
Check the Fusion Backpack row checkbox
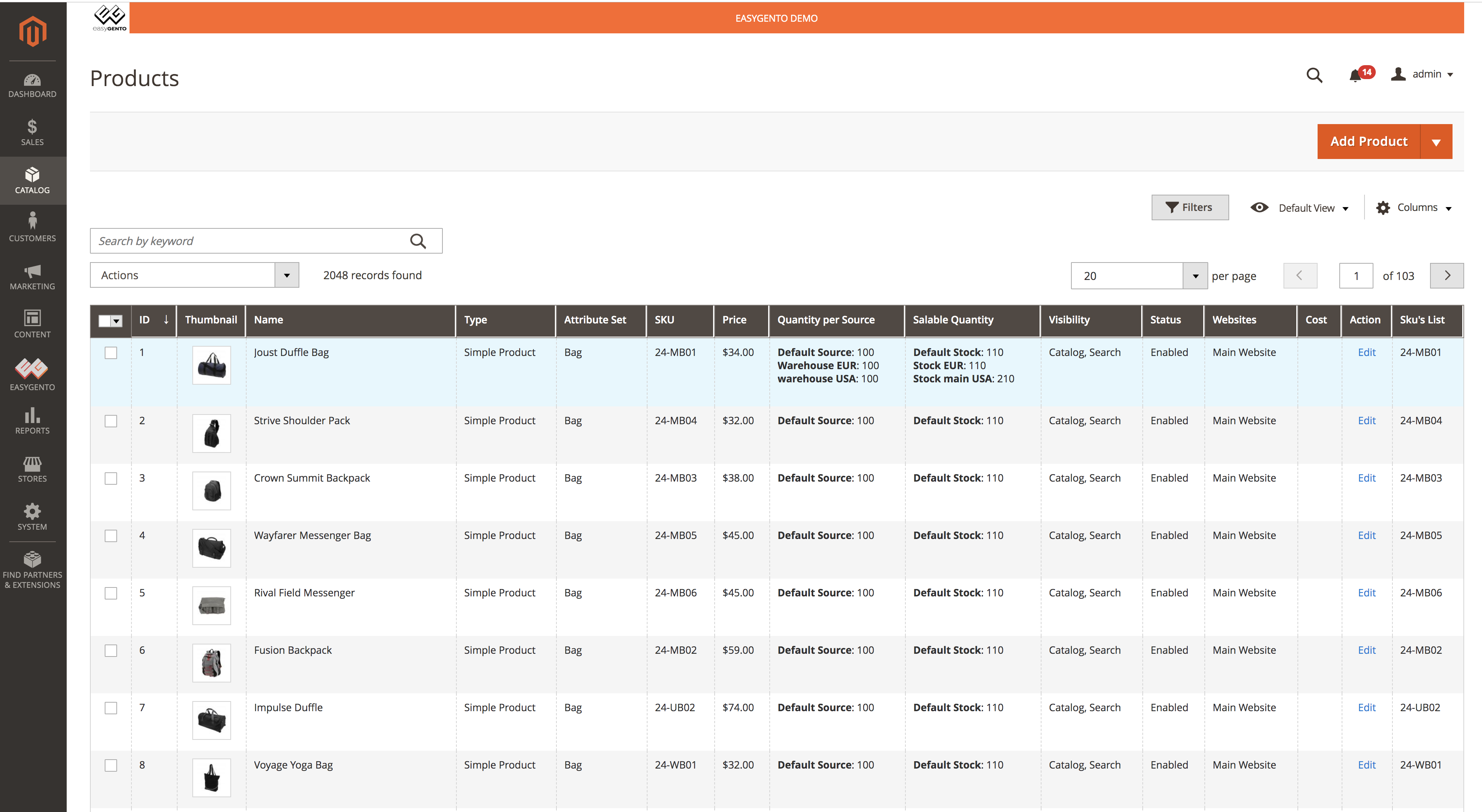coord(111,650)
